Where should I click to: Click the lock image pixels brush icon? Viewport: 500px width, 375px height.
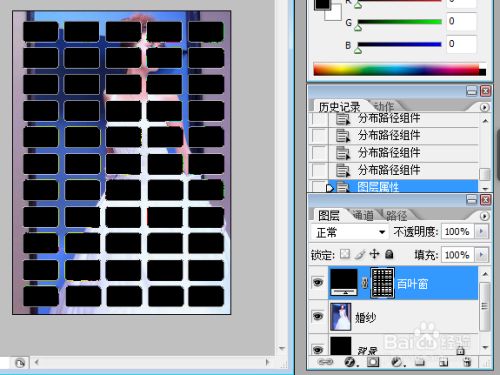click(360, 254)
